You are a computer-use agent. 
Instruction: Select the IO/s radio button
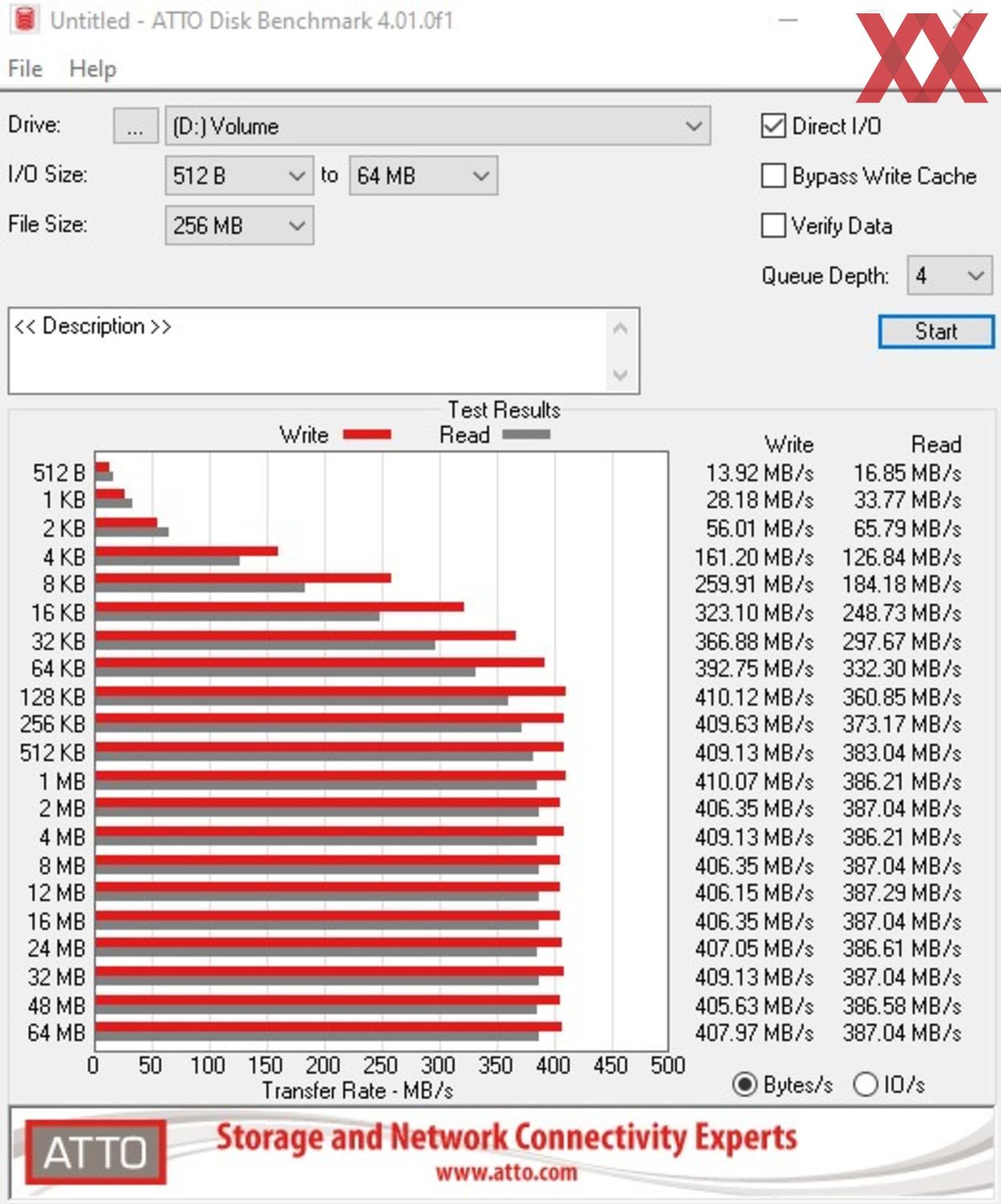pos(866,1084)
